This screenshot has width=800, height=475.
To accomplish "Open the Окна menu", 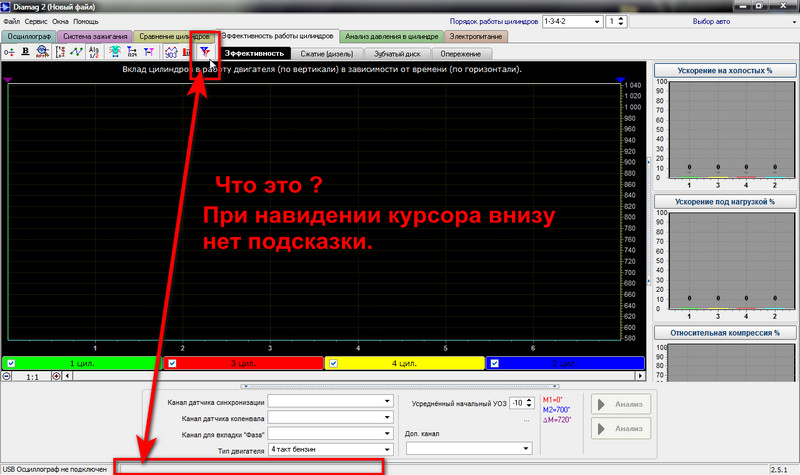I will pos(60,22).
